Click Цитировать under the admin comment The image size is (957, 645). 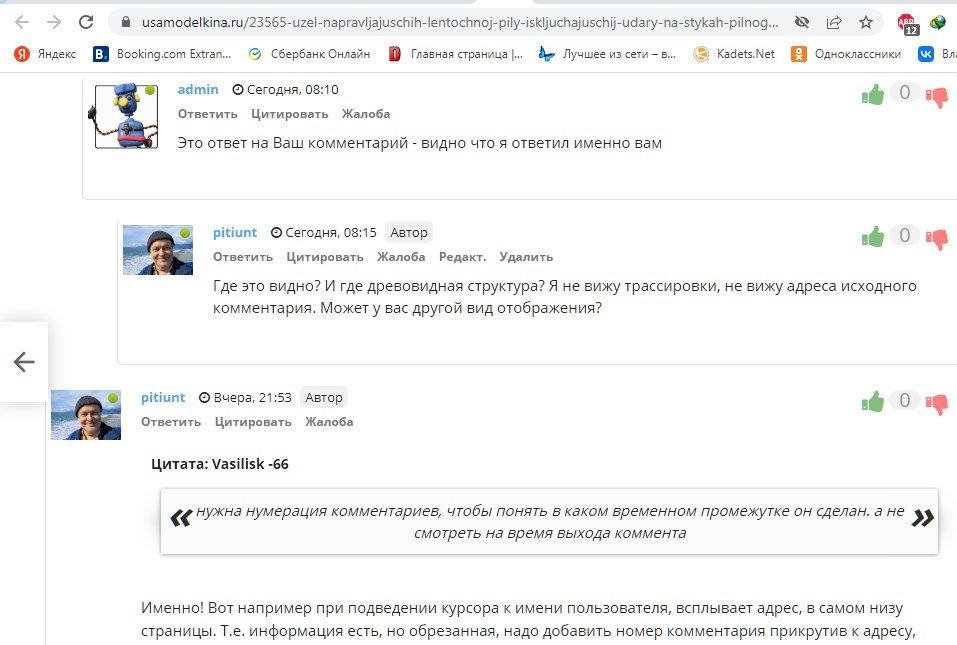[x=290, y=114]
